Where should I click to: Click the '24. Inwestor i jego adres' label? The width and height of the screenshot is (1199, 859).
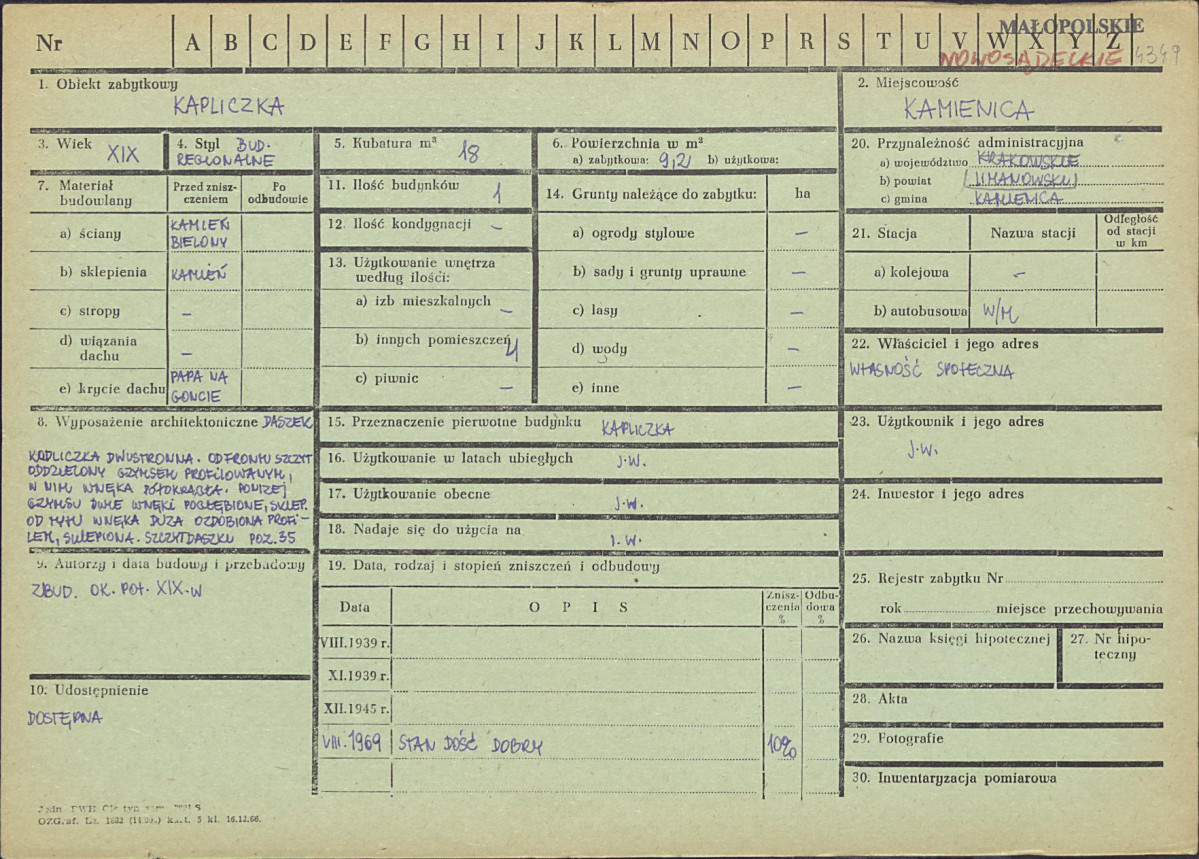[x=937, y=495]
